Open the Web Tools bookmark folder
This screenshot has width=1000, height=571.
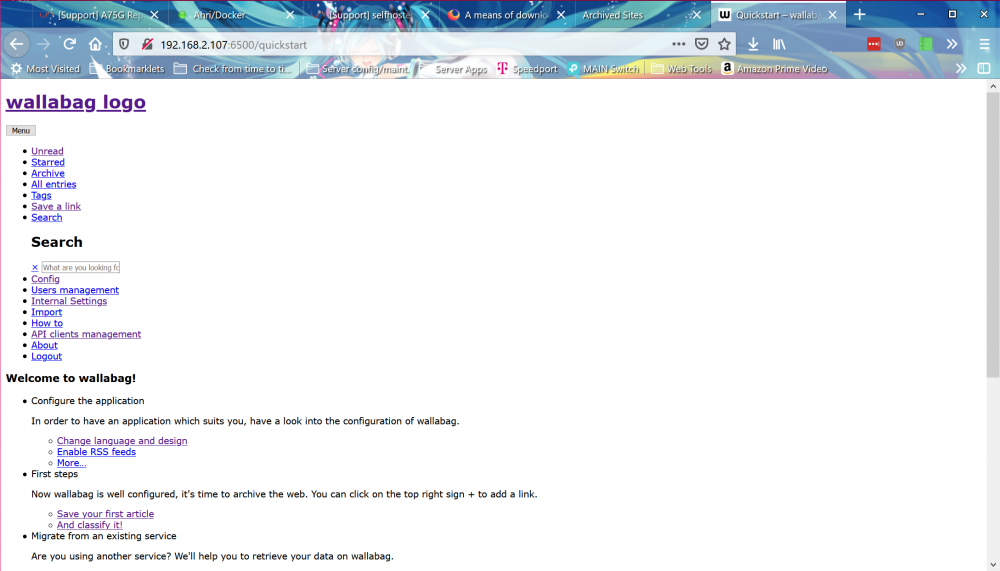(x=681, y=68)
